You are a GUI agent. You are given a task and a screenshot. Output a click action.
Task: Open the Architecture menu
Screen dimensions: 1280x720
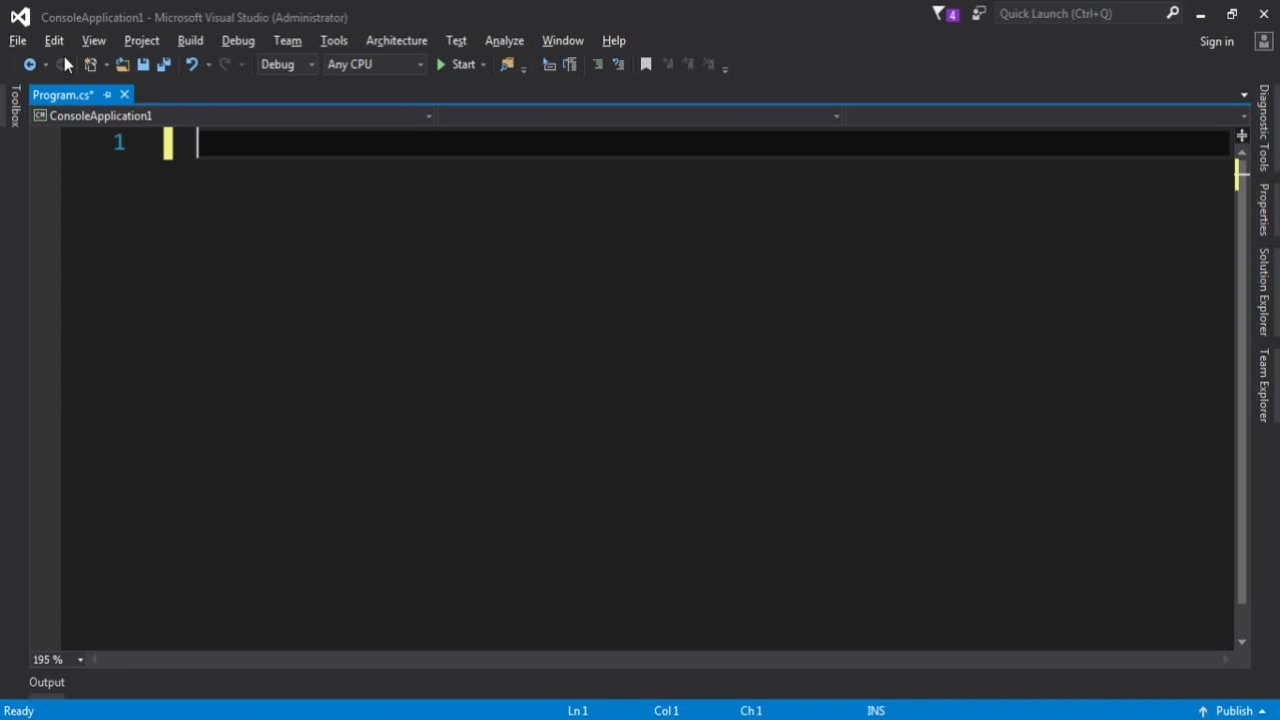pos(396,41)
